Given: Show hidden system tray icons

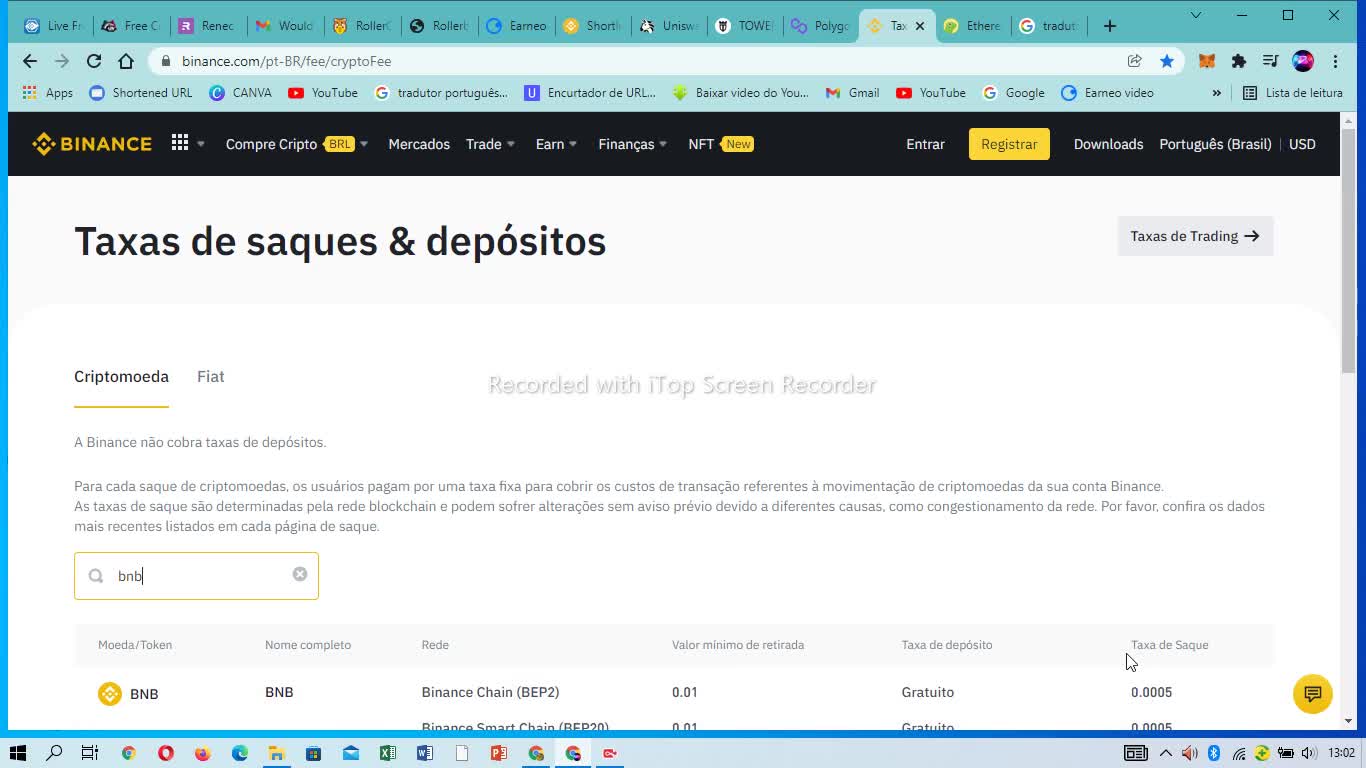Looking at the screenshot, I should pos(1165,753).
